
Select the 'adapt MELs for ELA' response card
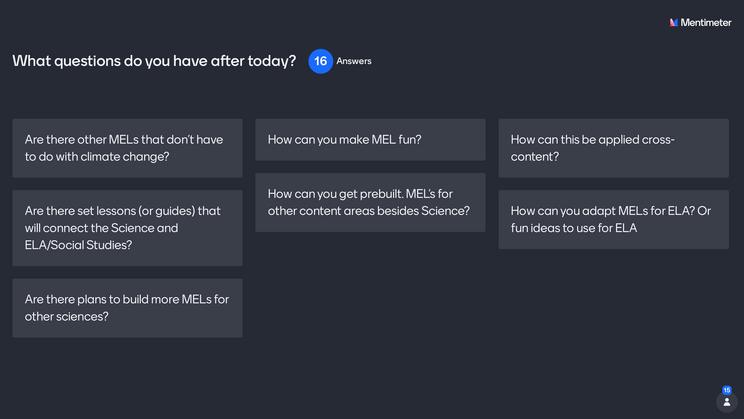(x=613, y=219)
